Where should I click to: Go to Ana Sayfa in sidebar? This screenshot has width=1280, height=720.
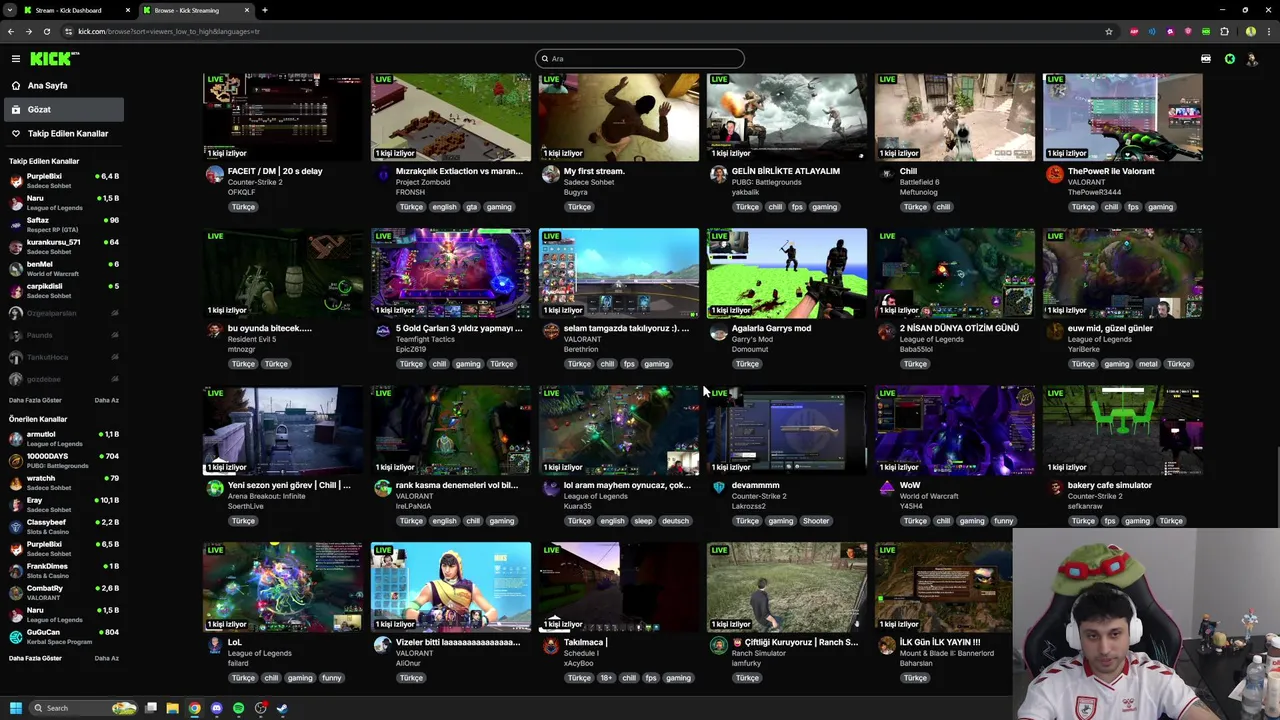coord(62,86)
